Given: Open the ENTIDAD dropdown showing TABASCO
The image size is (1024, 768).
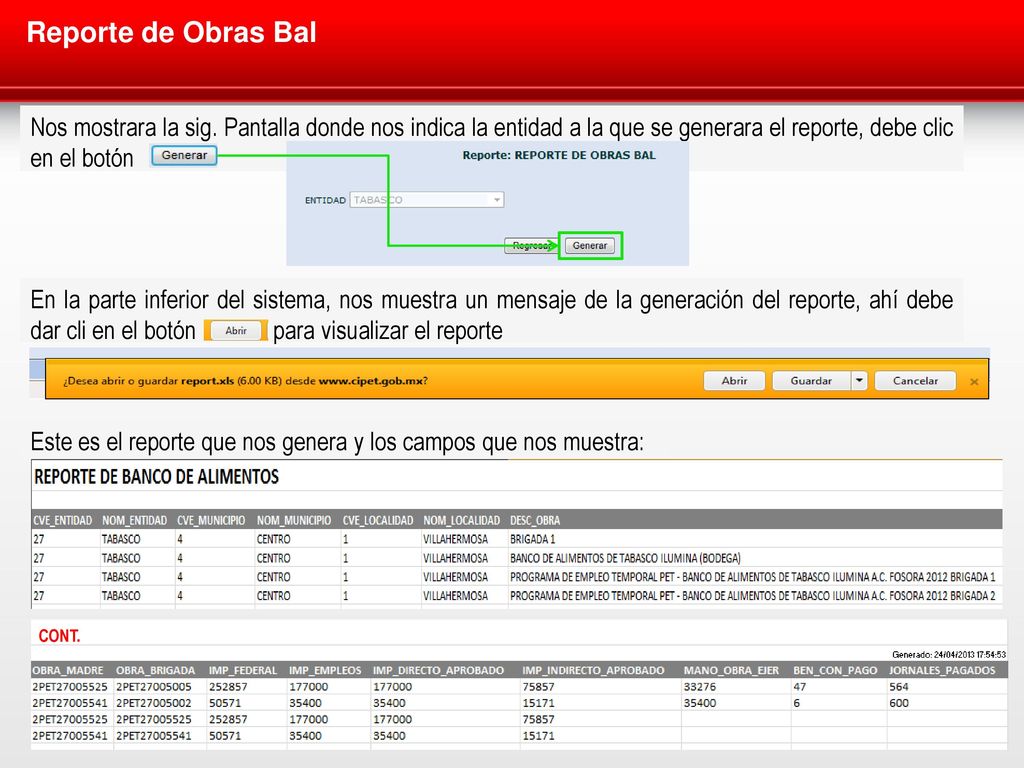Looking at the screenshot, I should (427, 200).
